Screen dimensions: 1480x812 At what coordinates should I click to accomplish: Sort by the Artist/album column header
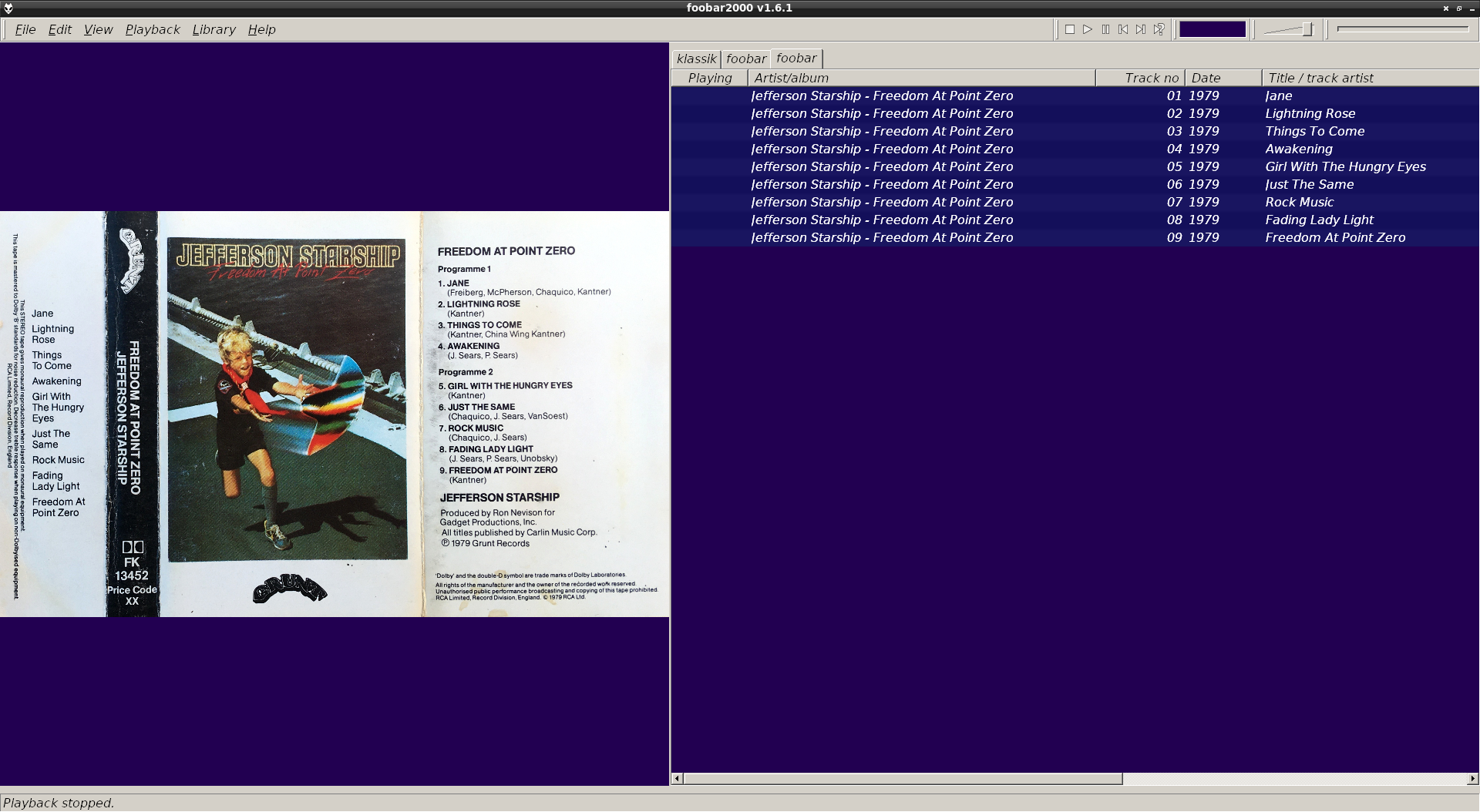pyautogui.click(x=922, y=78)
